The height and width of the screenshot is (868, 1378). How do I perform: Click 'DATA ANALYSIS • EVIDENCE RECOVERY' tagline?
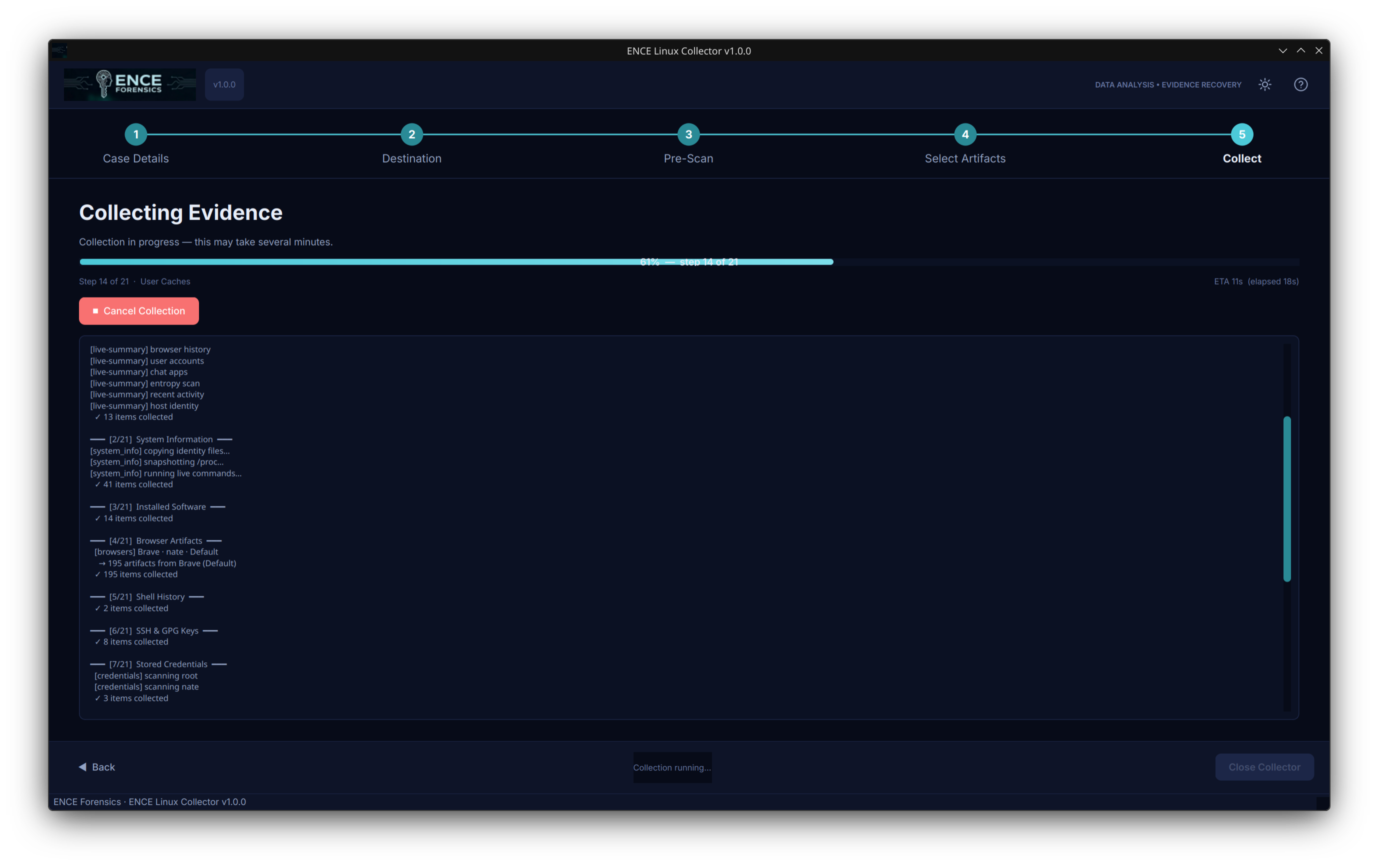[x=1168, y=84]
